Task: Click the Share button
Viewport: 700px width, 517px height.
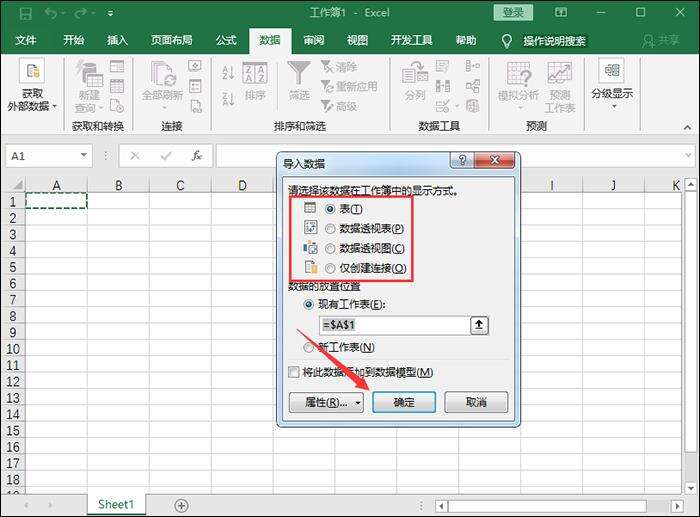Action: [x=662, y=41]
